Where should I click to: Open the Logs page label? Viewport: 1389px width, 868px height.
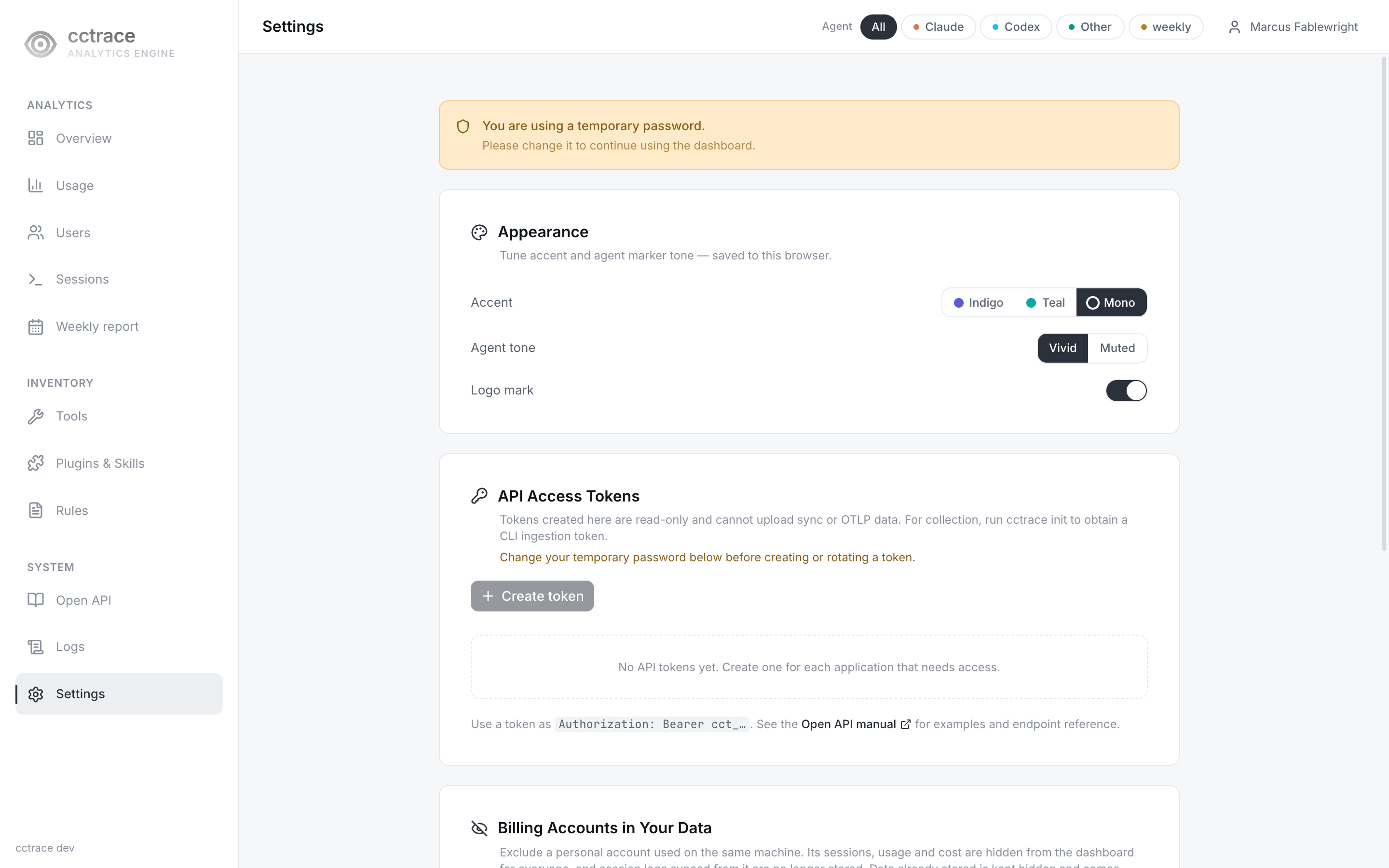click(x=70, y=647)
